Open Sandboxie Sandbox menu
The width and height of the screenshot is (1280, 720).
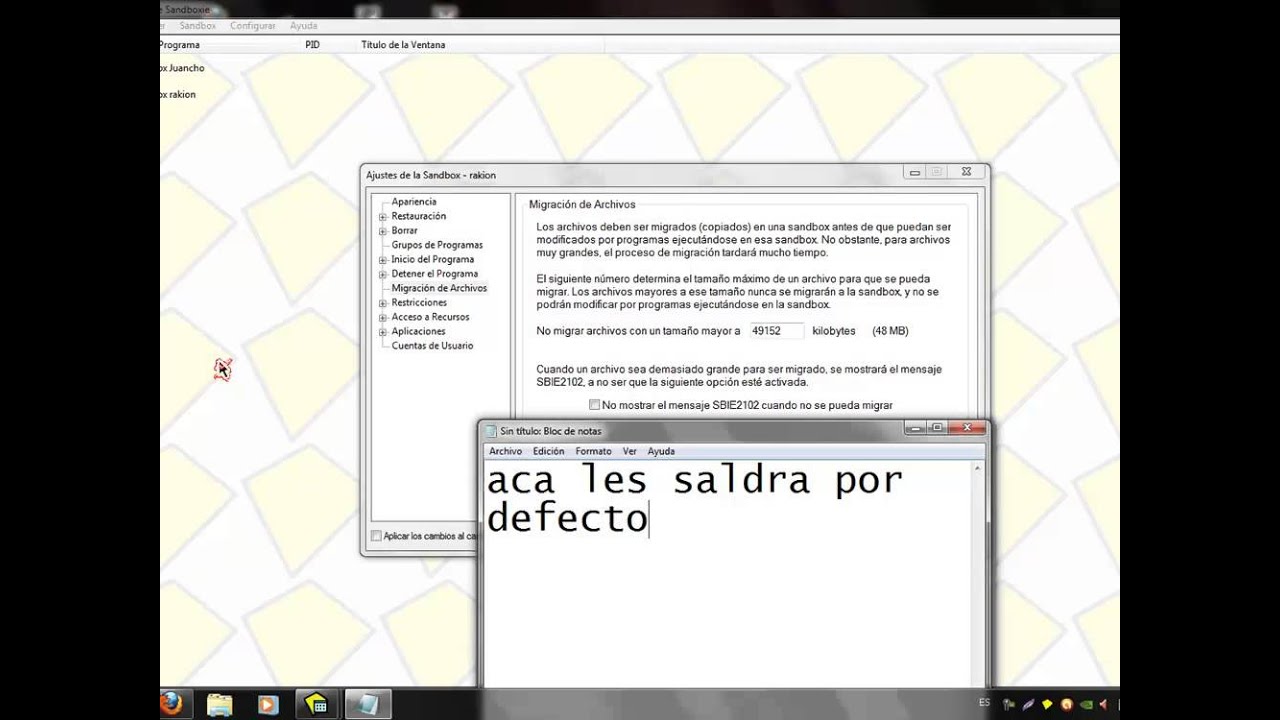click(197, 25)
